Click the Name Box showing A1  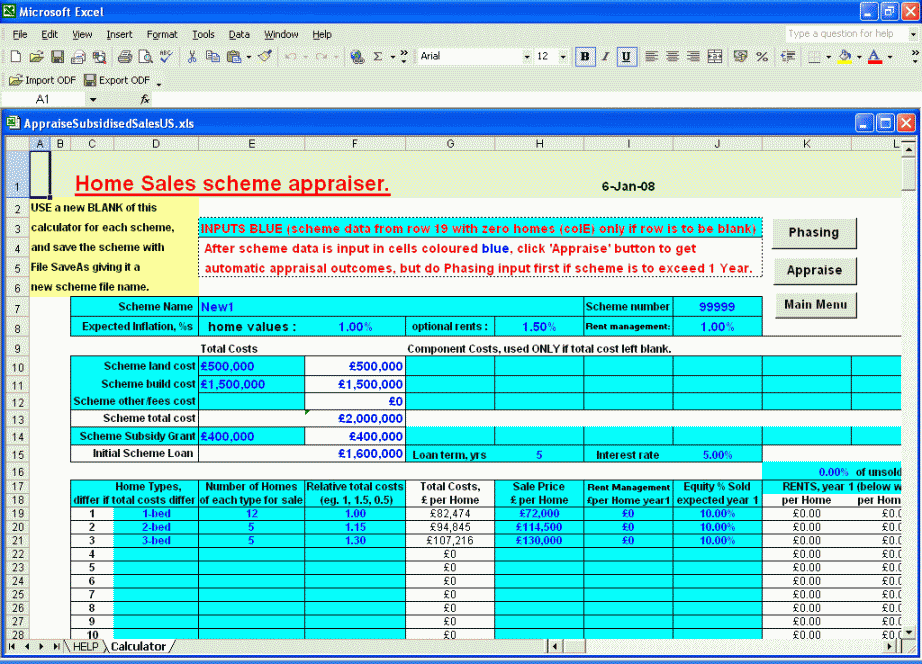coord(43,99)
